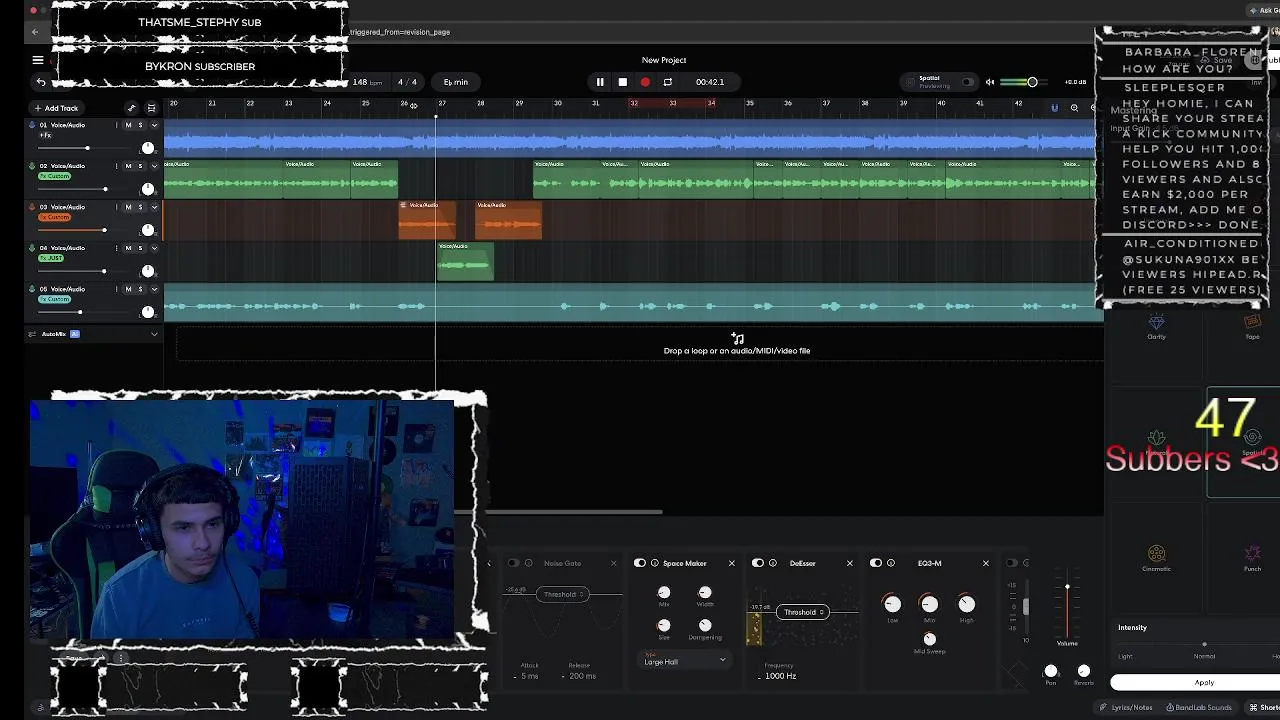1280x720 pixels.
Task: Expand options chevron for track 05
Action: click(x=154, y=289)
